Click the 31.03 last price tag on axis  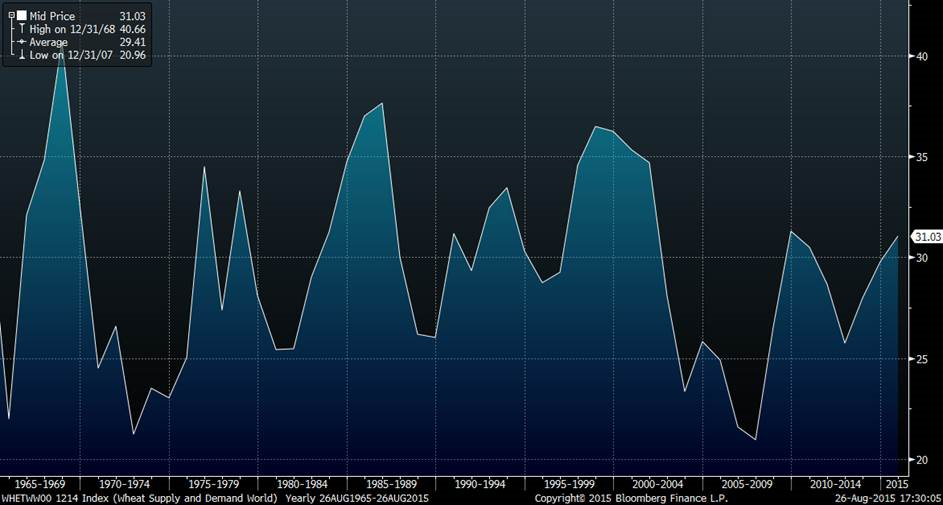click(x=927, y=237)
